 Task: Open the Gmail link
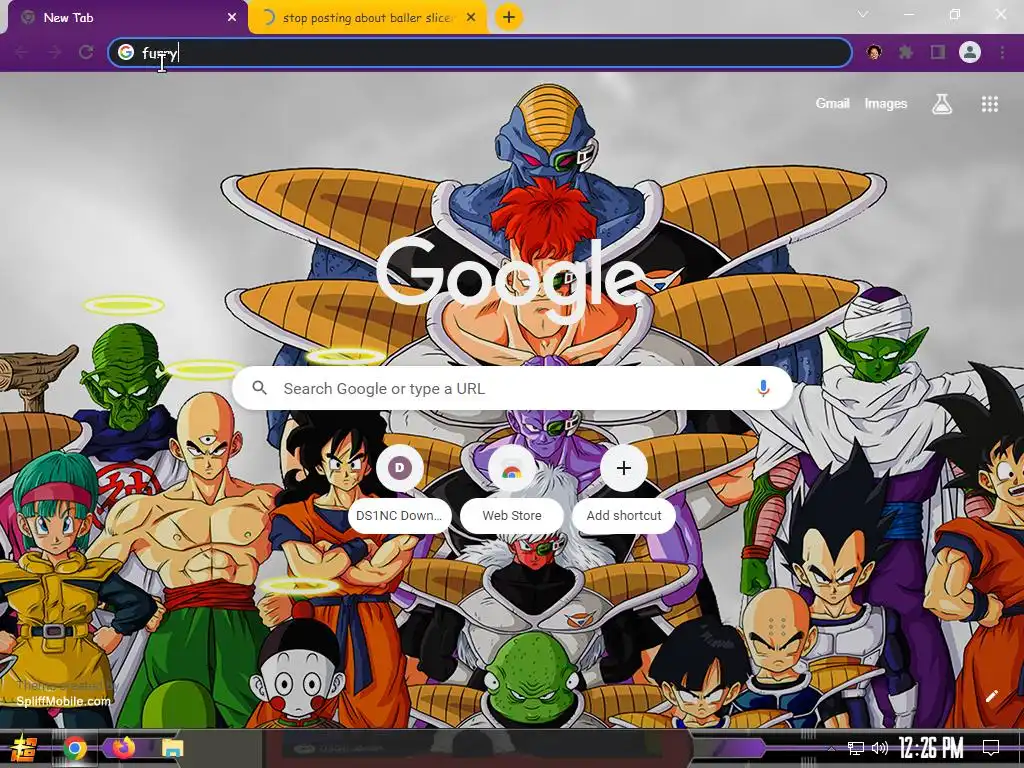click(x=832, y=103)
